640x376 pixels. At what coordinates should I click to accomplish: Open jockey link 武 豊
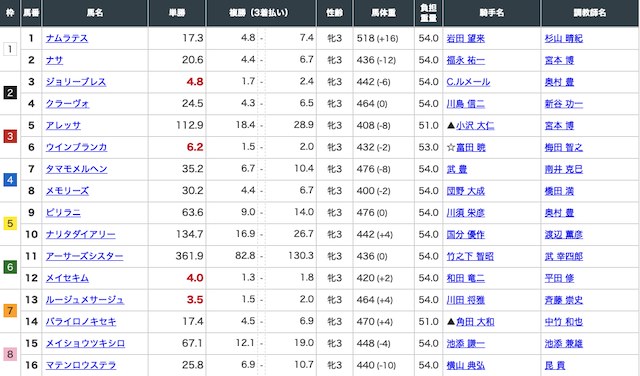(456, 169)
